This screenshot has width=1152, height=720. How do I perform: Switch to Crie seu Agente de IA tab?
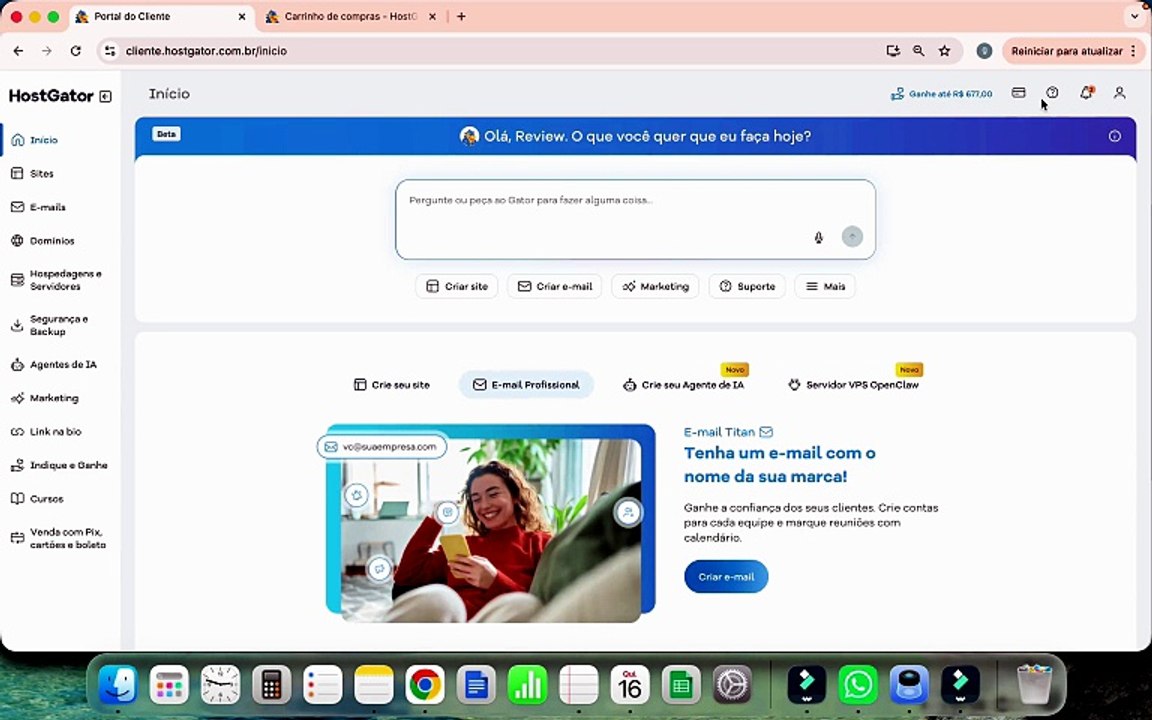click(683, 384)
